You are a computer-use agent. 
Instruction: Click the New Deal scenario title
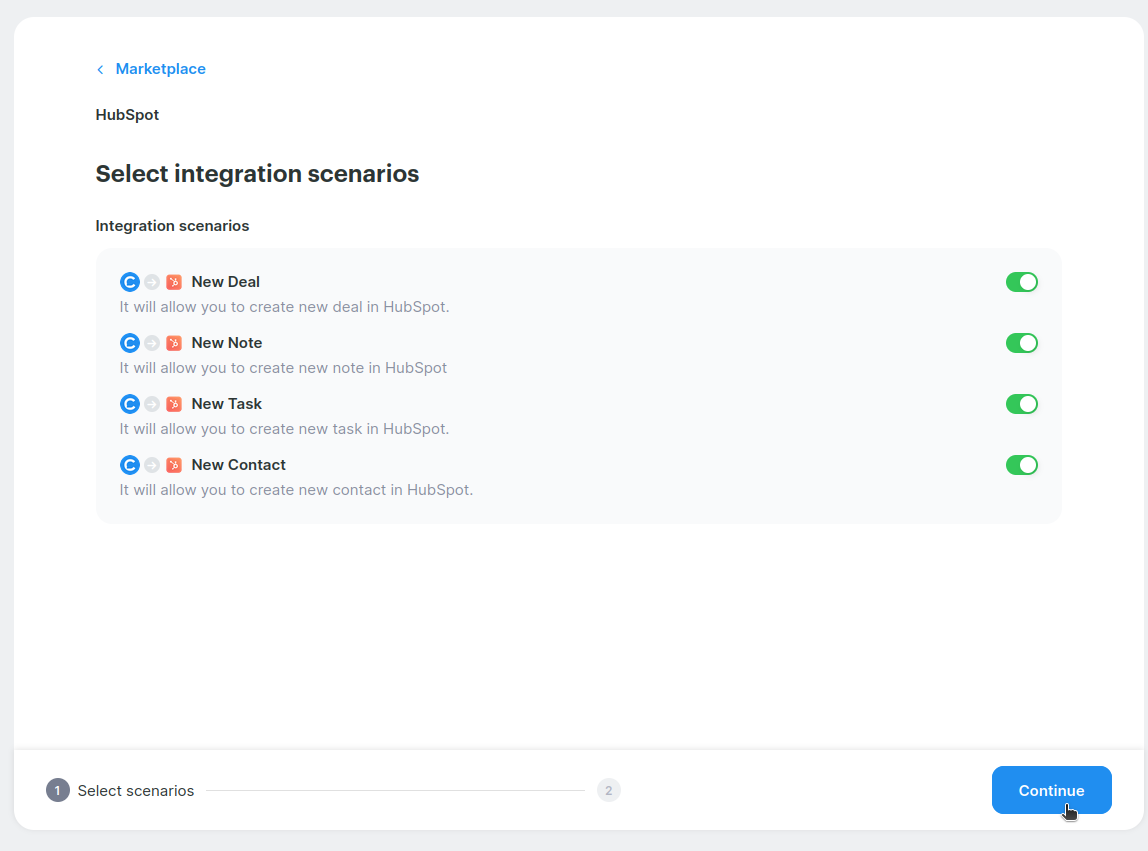(225, 282)
